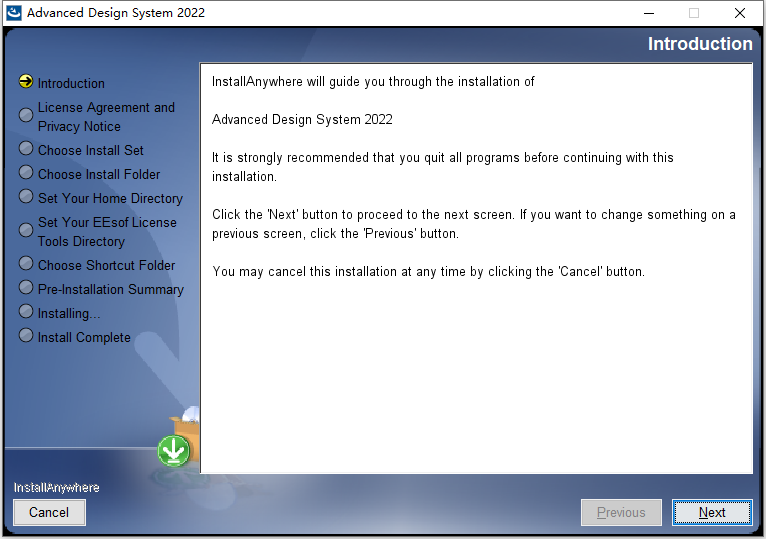Select the 'Choose Install Set' step text
Screen dimensions: 766x539
point(90,151)
